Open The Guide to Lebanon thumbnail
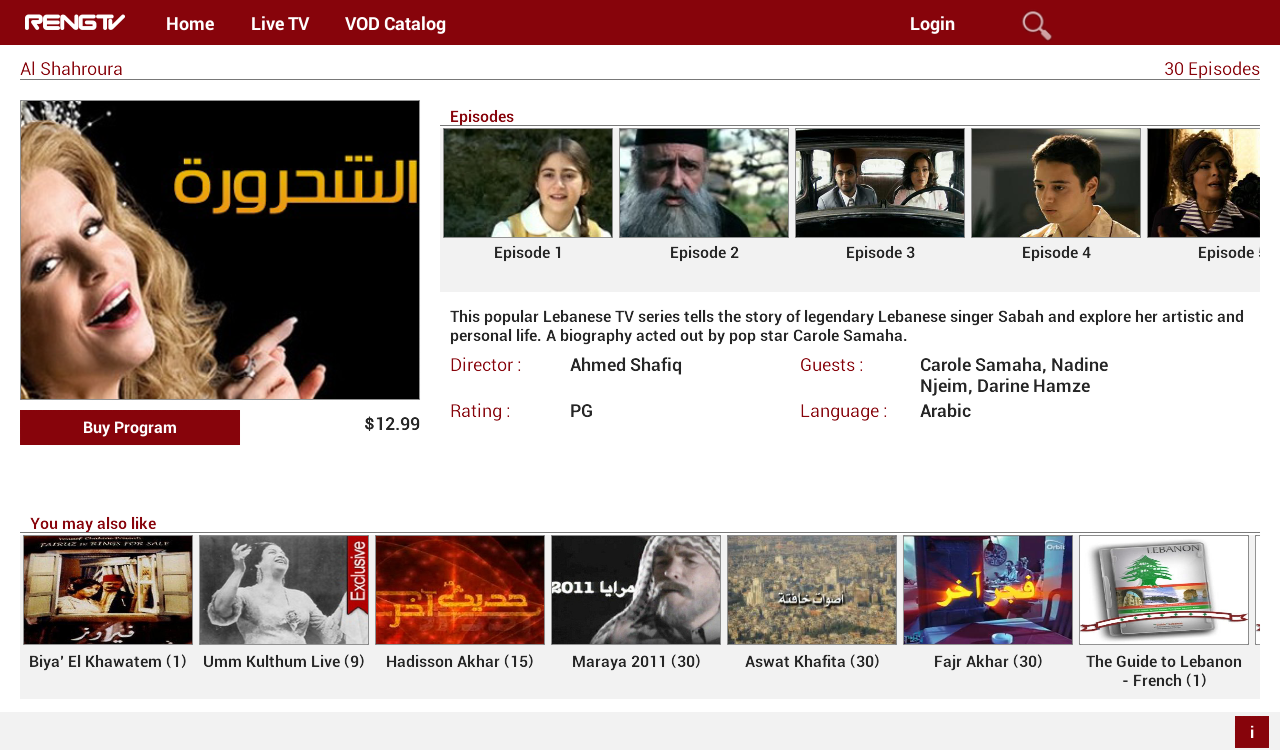Image resolution: width=1280 pixels, height=750 pixels. point(1164,590)
